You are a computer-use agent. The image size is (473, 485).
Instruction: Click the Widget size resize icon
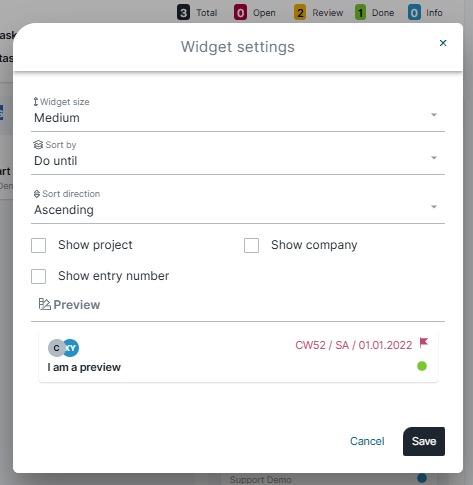point(36,102)
